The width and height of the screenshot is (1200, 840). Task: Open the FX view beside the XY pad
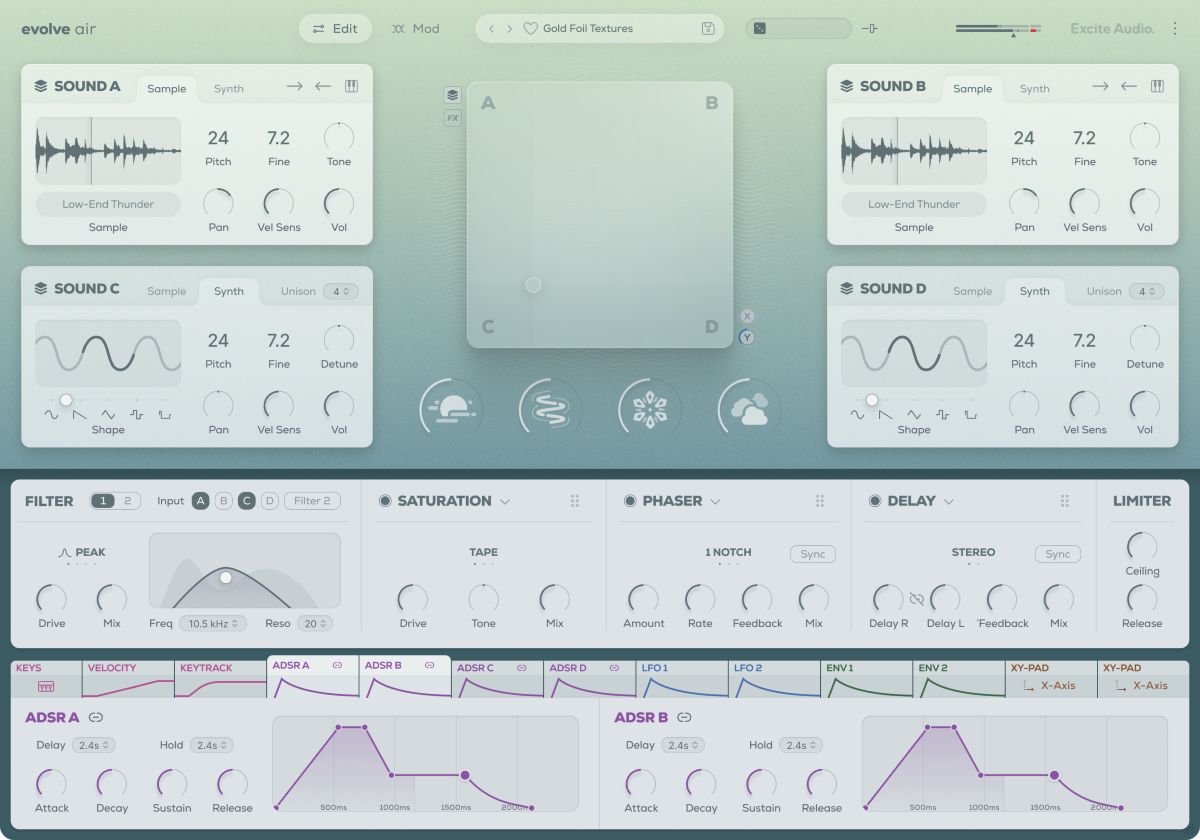(452, 117)
